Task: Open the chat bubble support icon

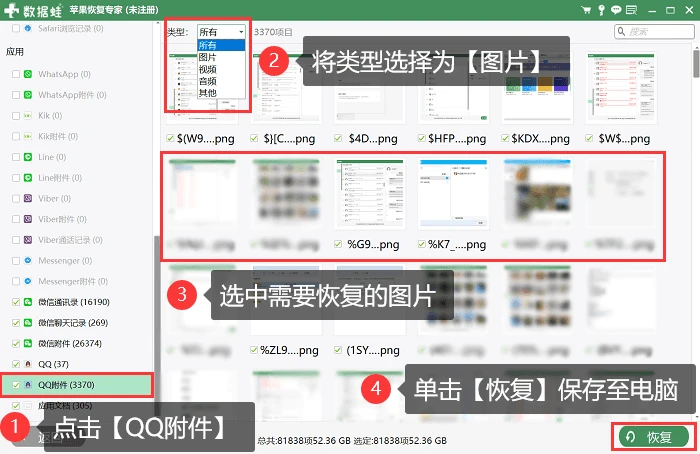Action: [x=616, y=10]
